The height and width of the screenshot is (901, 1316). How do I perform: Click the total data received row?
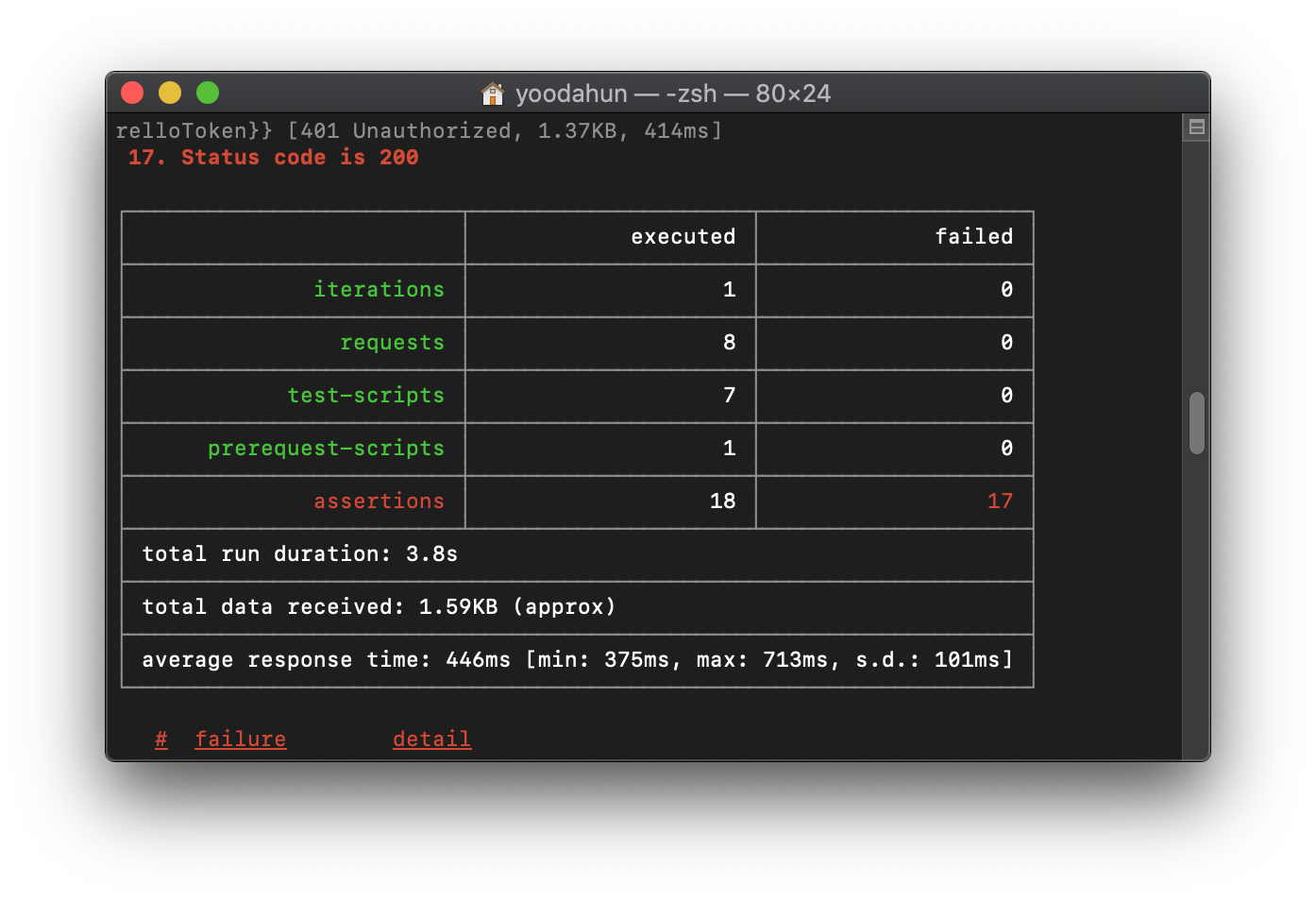pos(378,607)
